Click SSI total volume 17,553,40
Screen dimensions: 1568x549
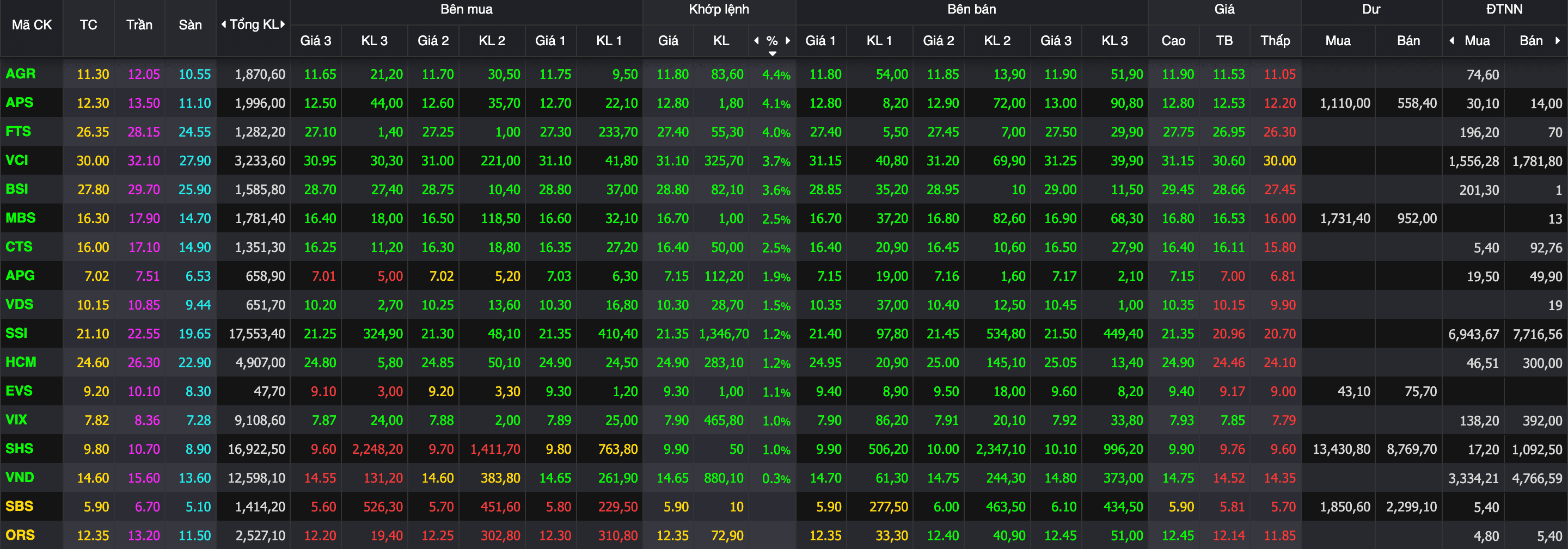tap(257, 334)
